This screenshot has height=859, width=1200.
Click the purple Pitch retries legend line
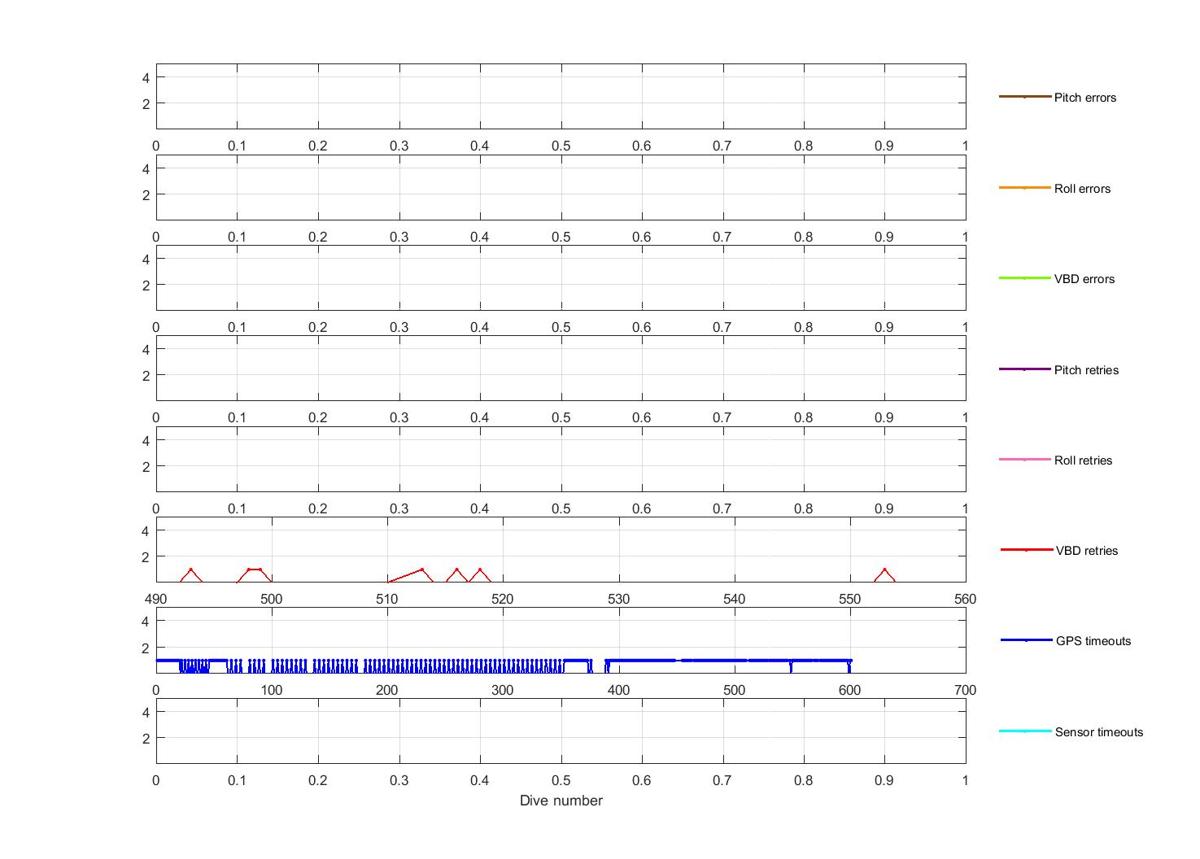coord(1025,369)
